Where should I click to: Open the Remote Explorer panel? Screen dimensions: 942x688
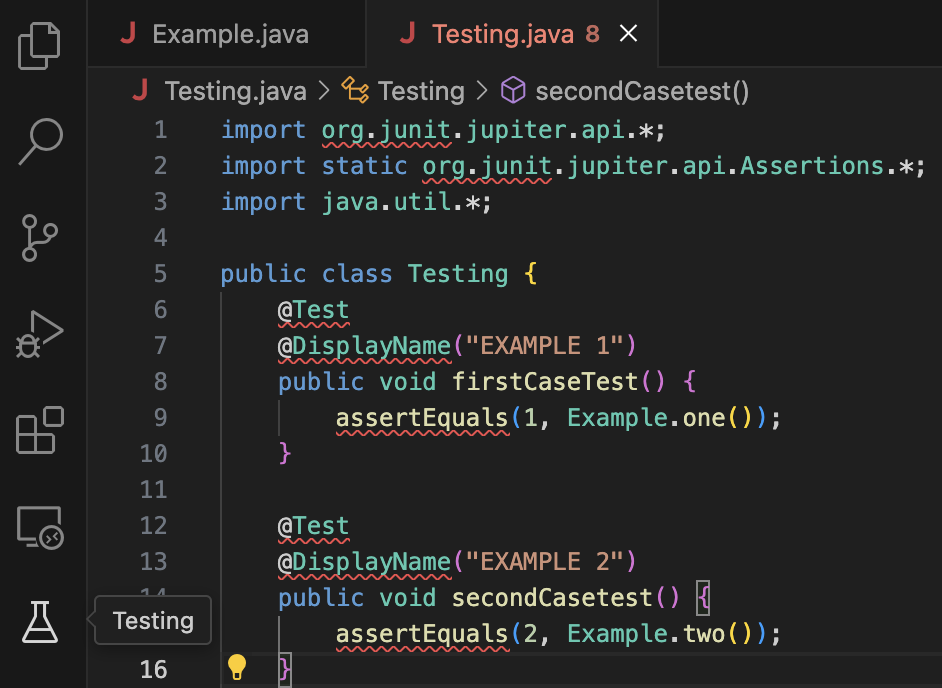(x=40, y=526)
